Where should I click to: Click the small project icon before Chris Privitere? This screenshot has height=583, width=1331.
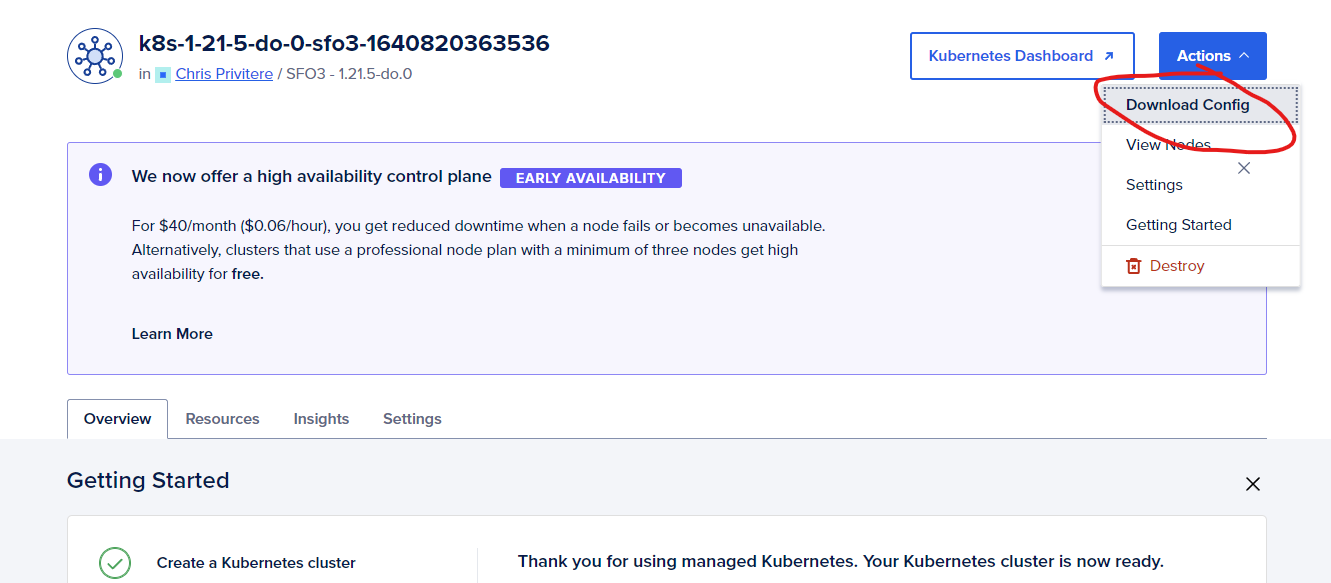pos(163,74)
